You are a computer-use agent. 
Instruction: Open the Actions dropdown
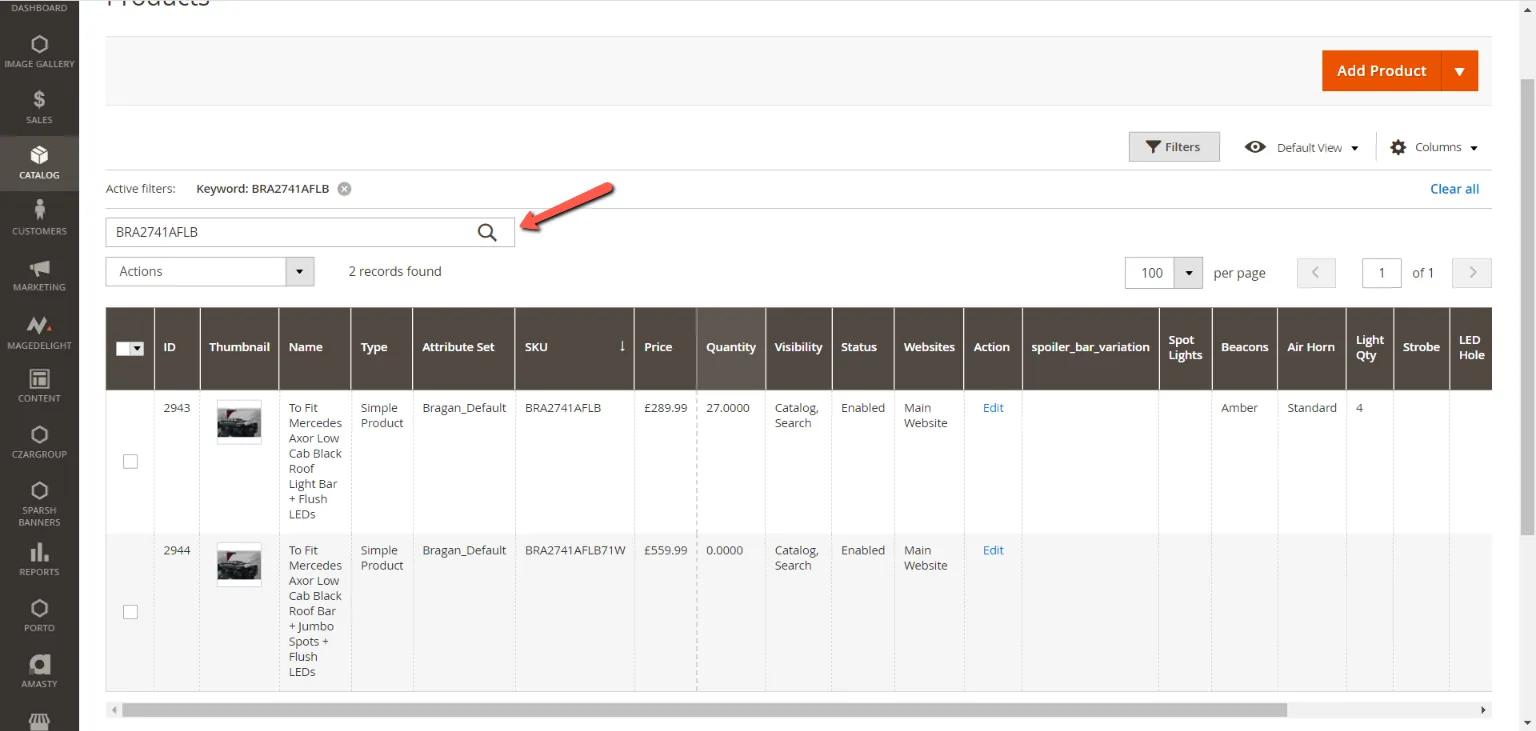click(210, 272)
